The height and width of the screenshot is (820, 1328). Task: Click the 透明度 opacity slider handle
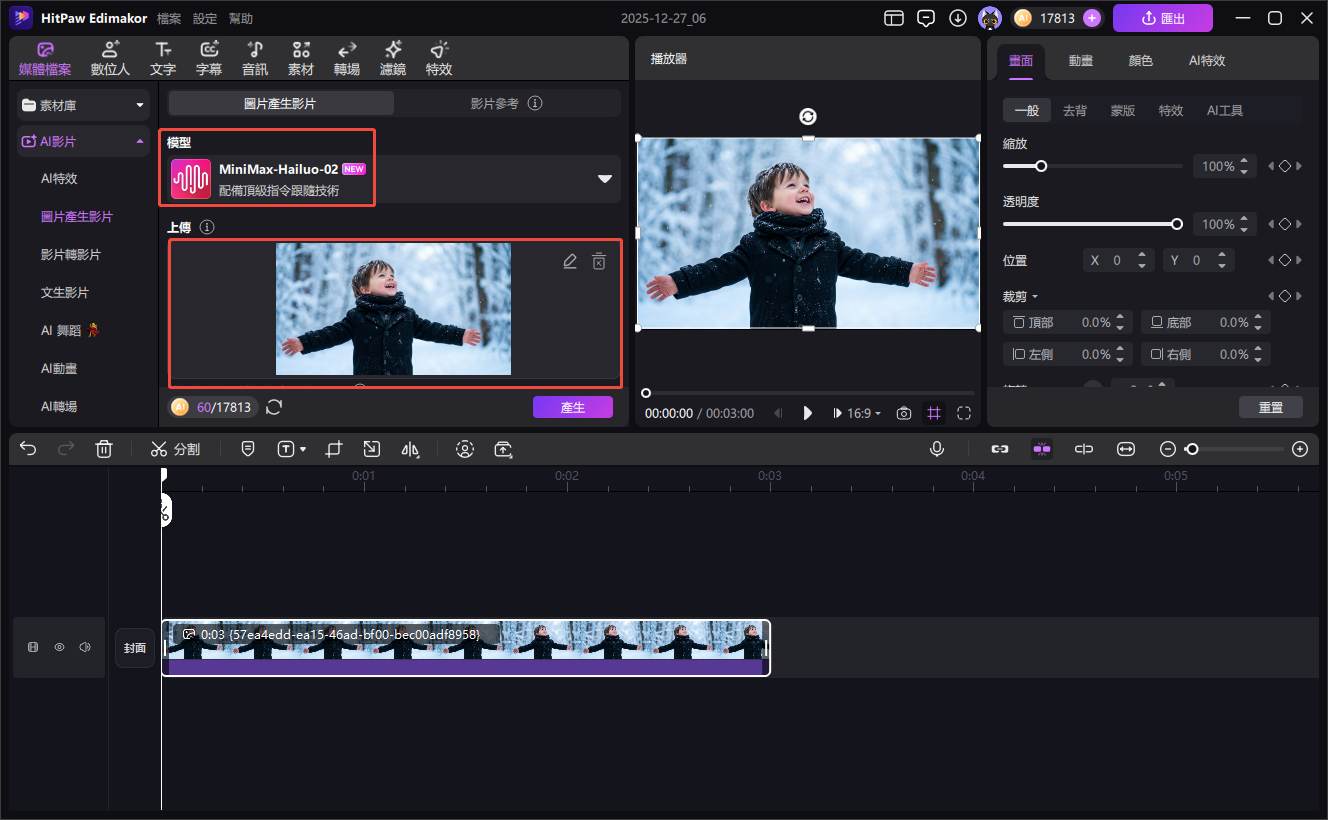tap(1177, 224)
